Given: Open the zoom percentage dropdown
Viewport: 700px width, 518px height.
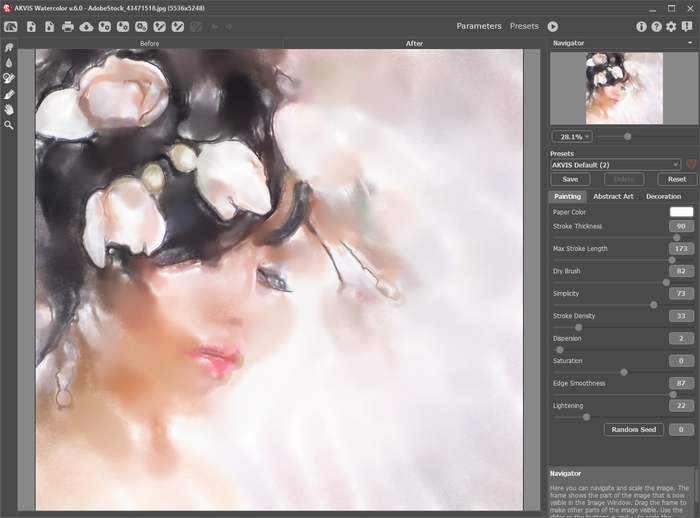Looking at the screenshot, I should coord(572,137).
